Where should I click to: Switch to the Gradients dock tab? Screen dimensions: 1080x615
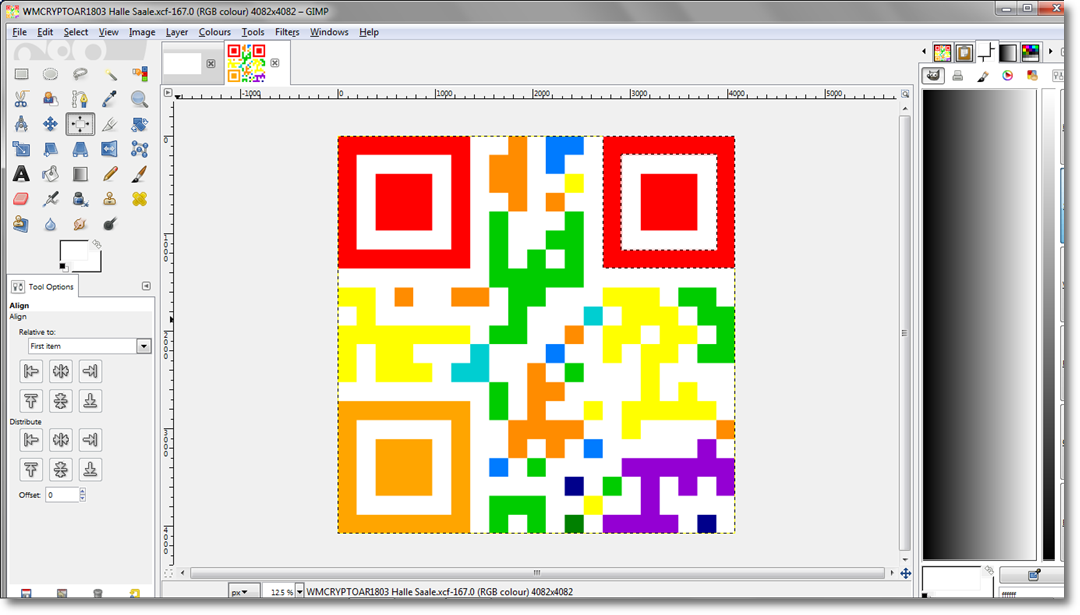(1008, 52)
